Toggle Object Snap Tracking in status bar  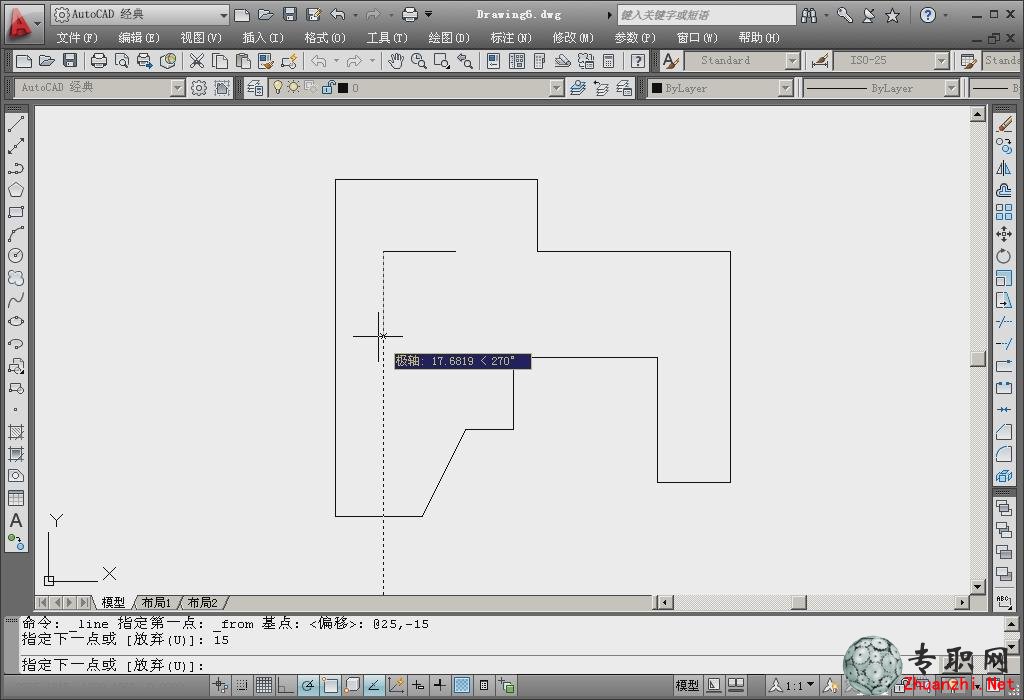[x=374, y=685]
